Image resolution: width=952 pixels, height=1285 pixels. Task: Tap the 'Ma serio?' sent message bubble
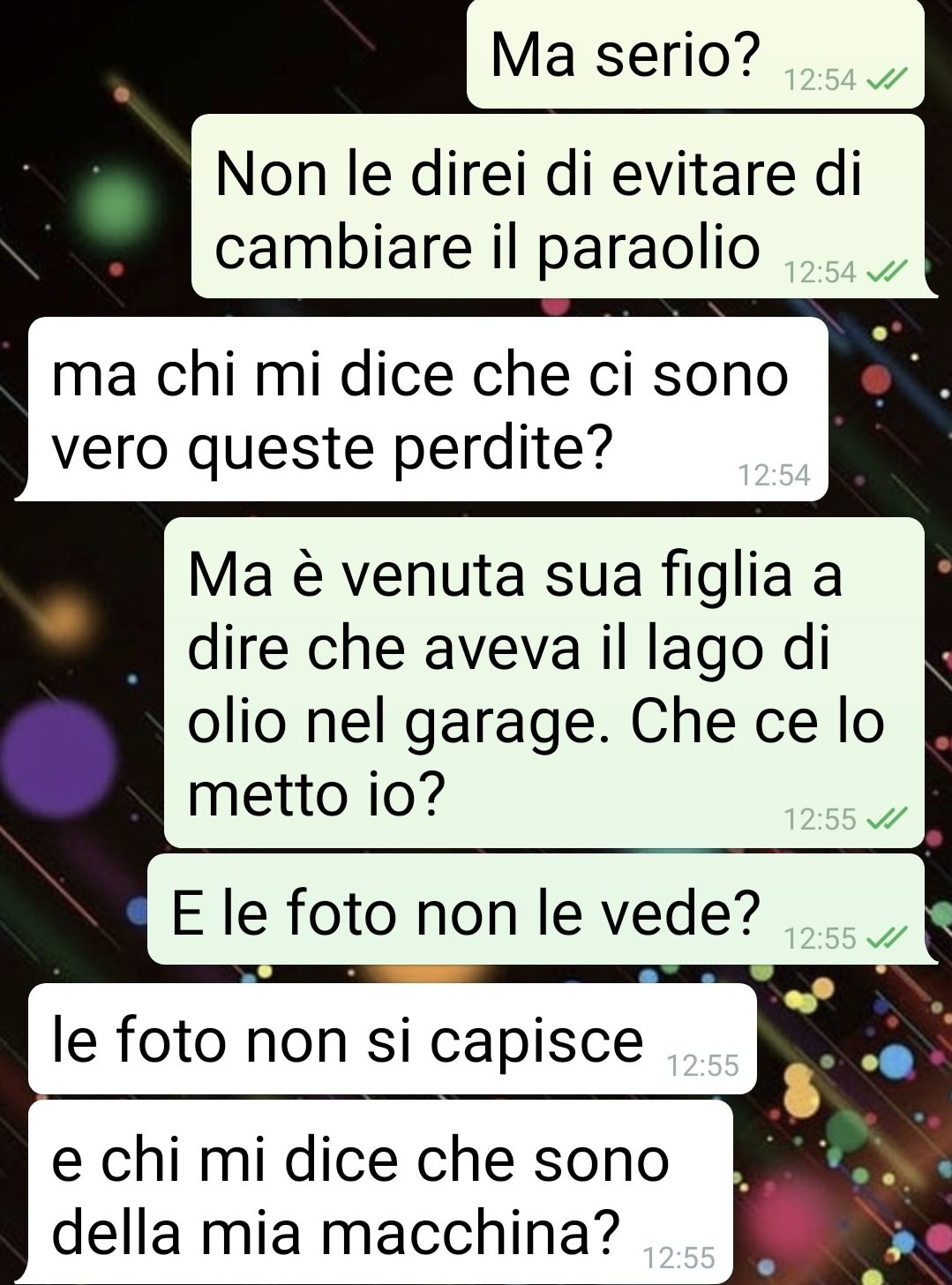pos(695,54)
